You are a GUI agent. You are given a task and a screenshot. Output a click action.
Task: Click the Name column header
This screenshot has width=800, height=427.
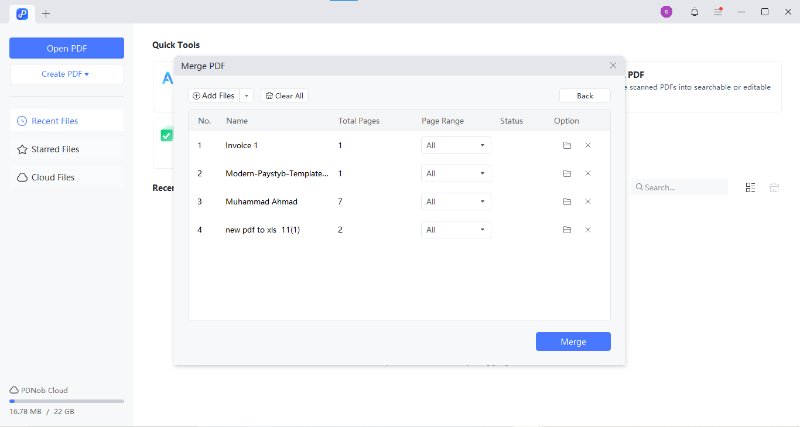pos(237,121)
